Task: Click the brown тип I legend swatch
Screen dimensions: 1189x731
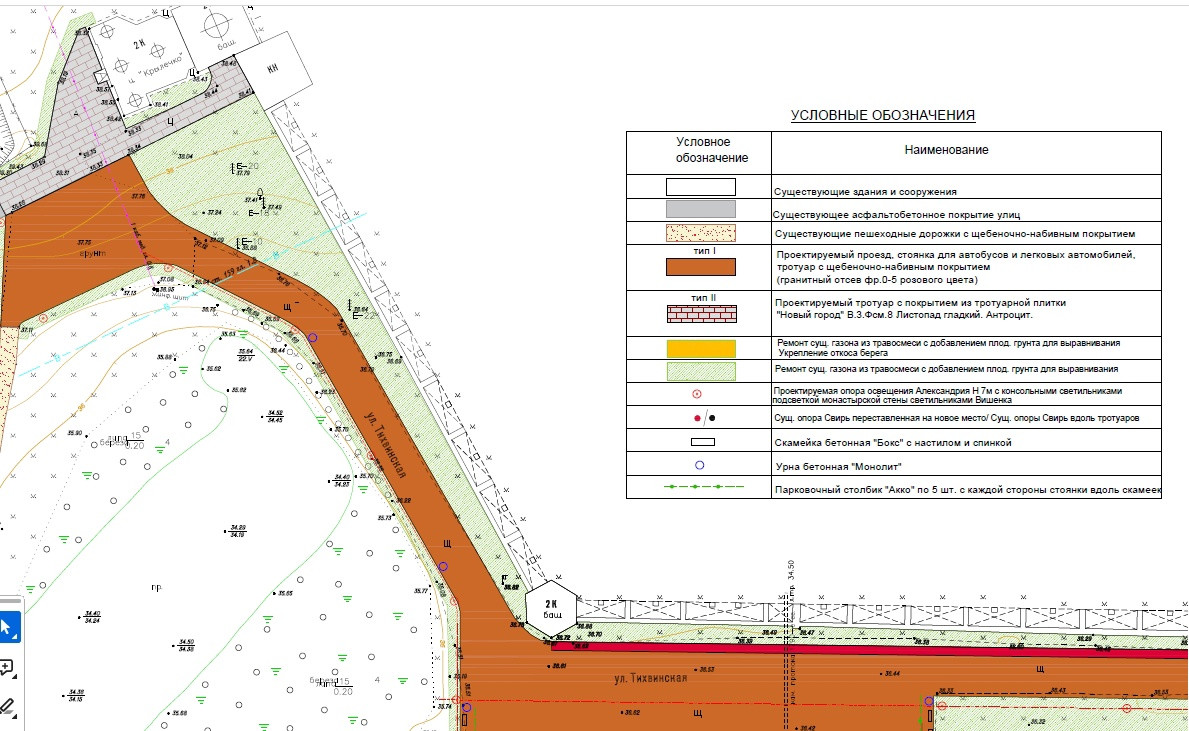Action: click(701, 267)
